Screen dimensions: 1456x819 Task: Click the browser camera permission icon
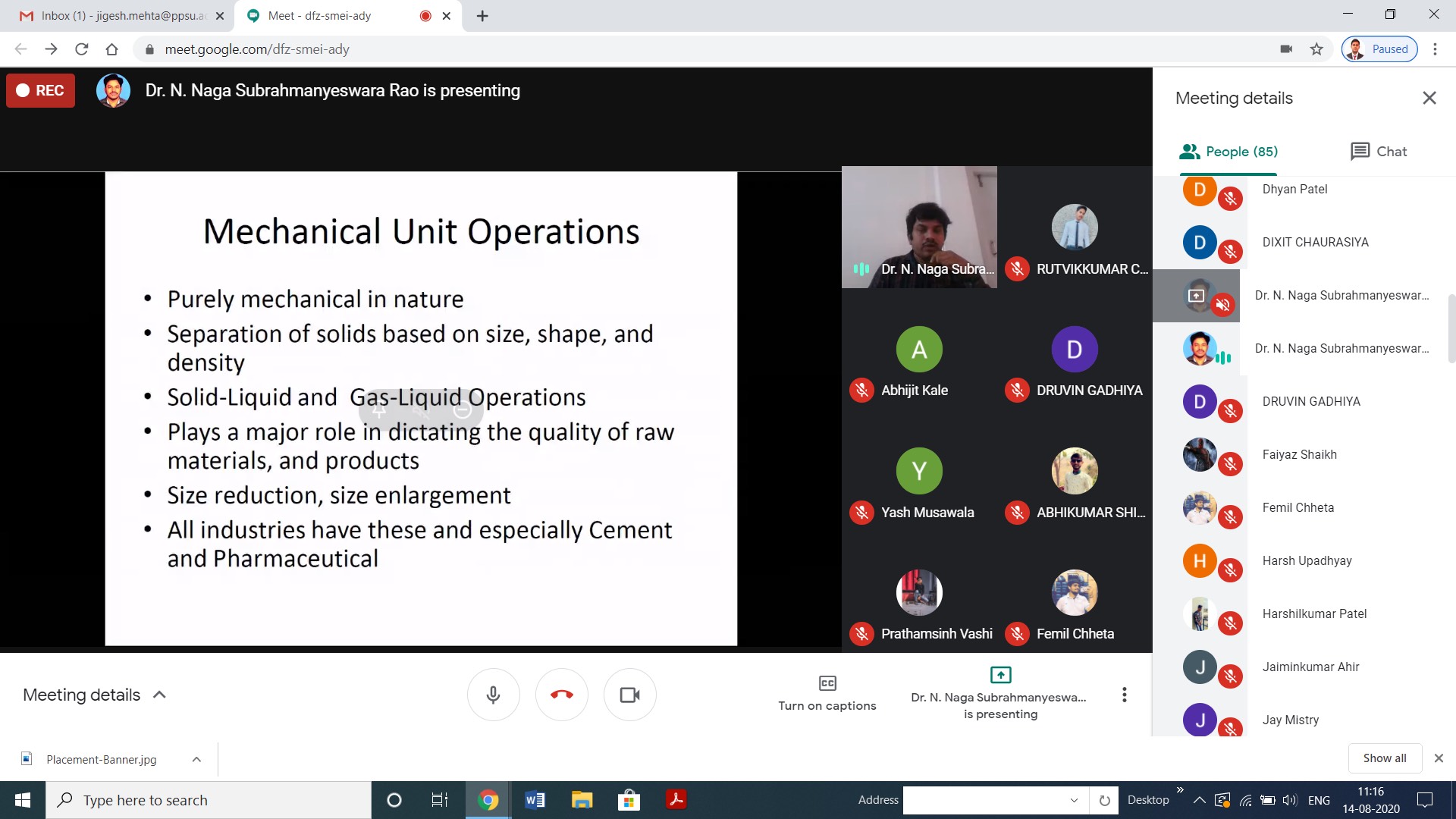tap(1286, 49)
